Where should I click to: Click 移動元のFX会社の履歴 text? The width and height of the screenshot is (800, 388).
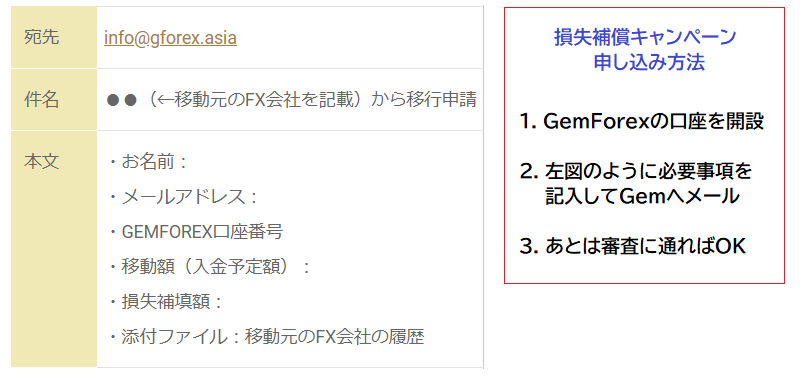coord(335,337)
